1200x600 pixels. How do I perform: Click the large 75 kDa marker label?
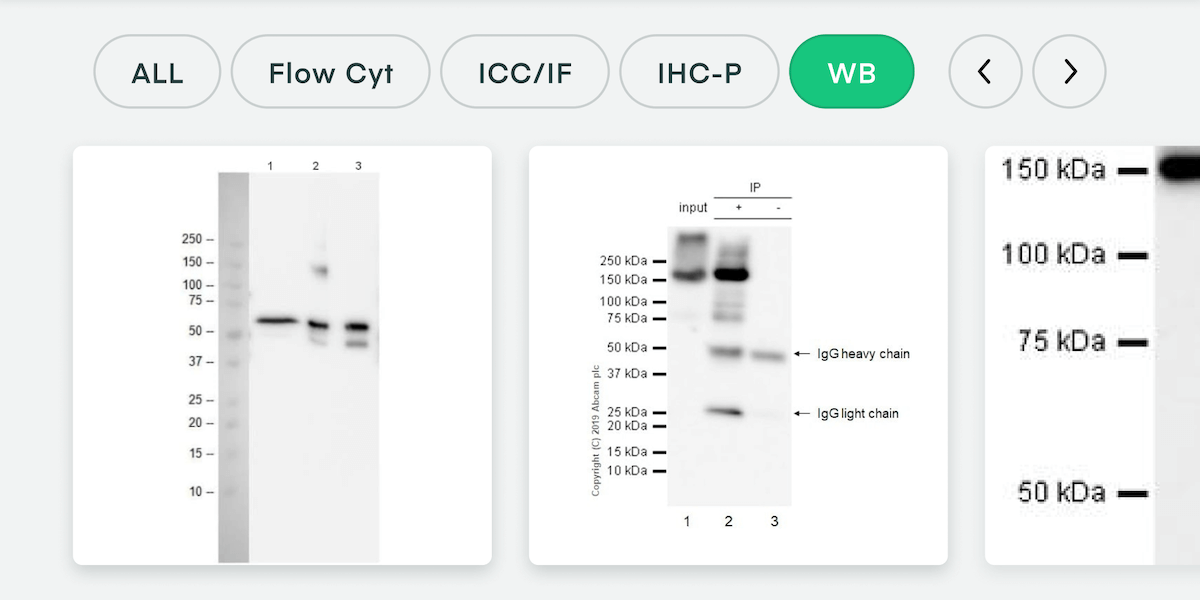1061,342
